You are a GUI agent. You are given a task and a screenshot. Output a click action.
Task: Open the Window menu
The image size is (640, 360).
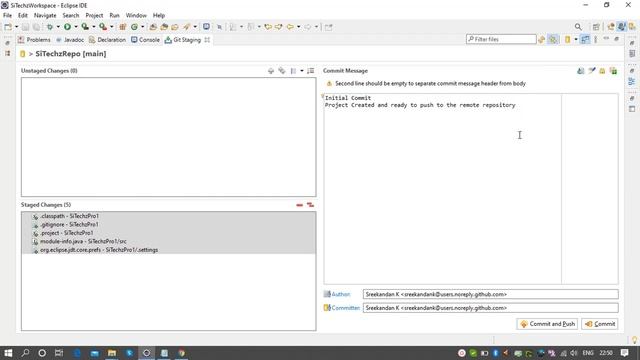[x=136, y=16]
